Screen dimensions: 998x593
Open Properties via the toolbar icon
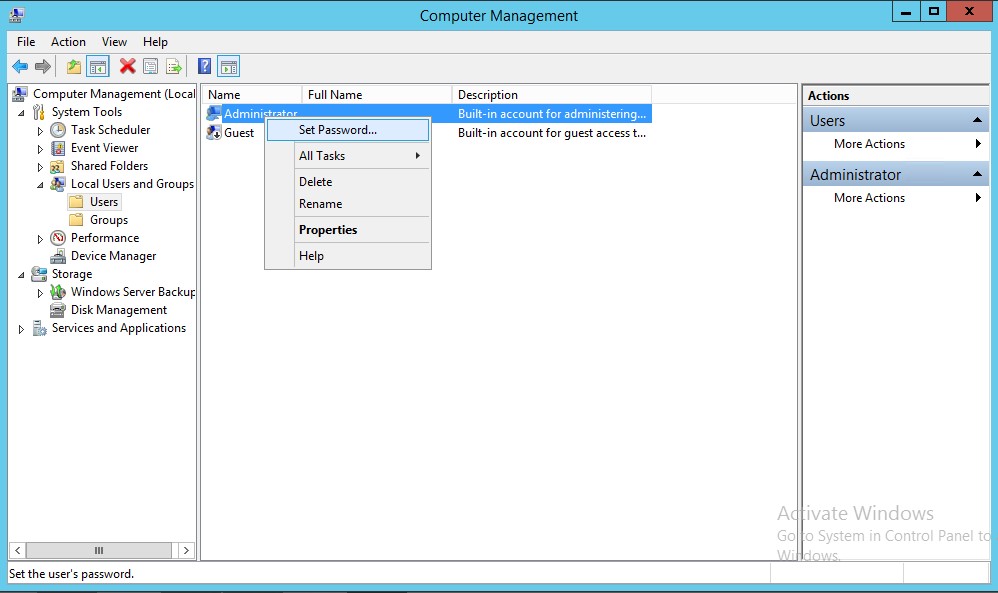[151, 67]
